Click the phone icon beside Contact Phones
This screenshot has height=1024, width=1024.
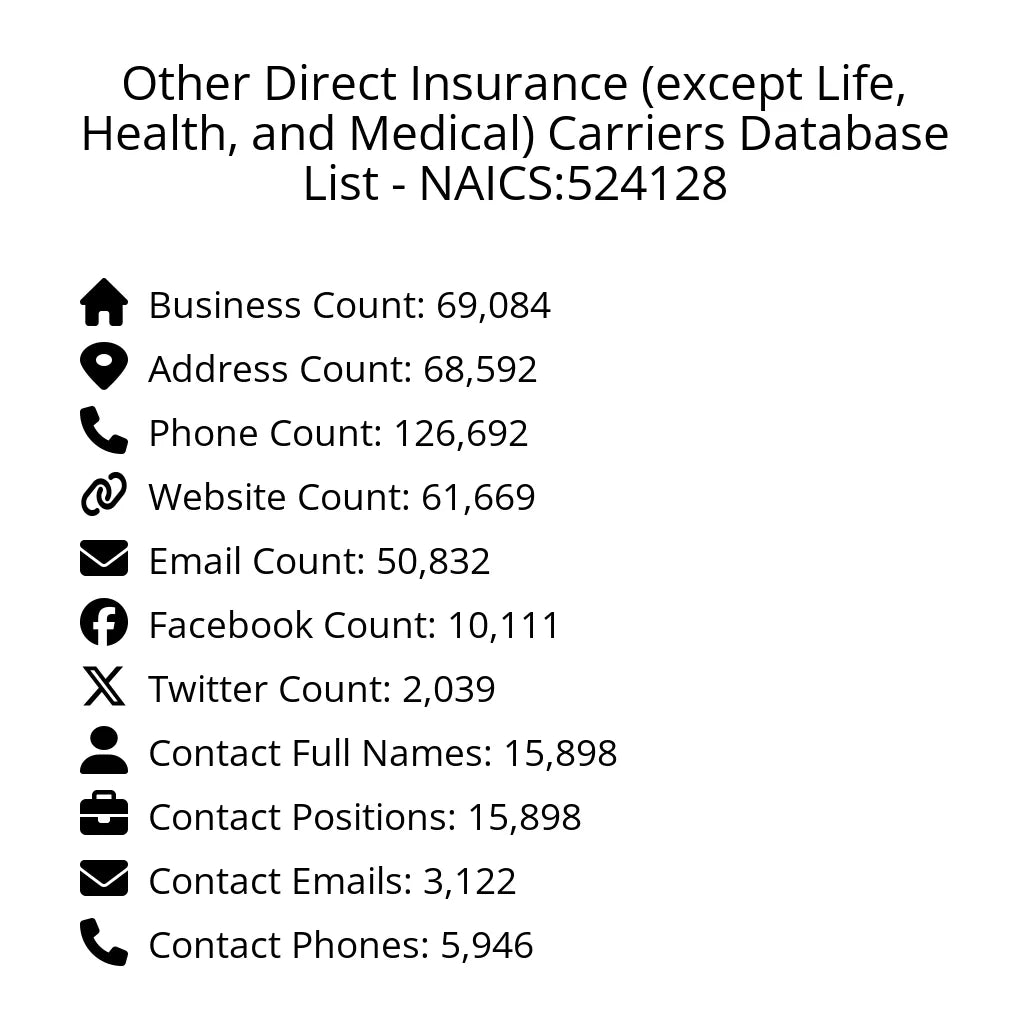[104, 943]
